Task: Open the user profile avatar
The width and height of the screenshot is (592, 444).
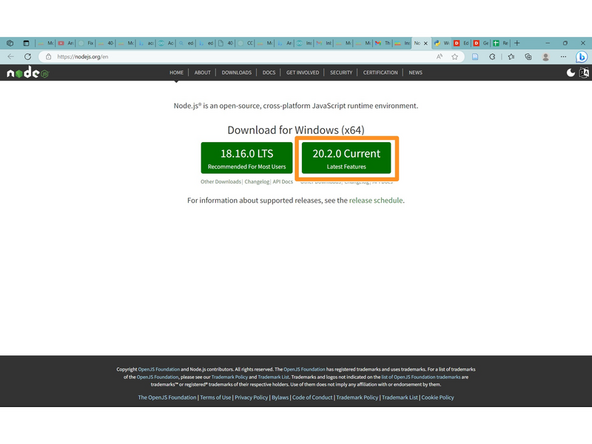Action: (x=546, y=57)
